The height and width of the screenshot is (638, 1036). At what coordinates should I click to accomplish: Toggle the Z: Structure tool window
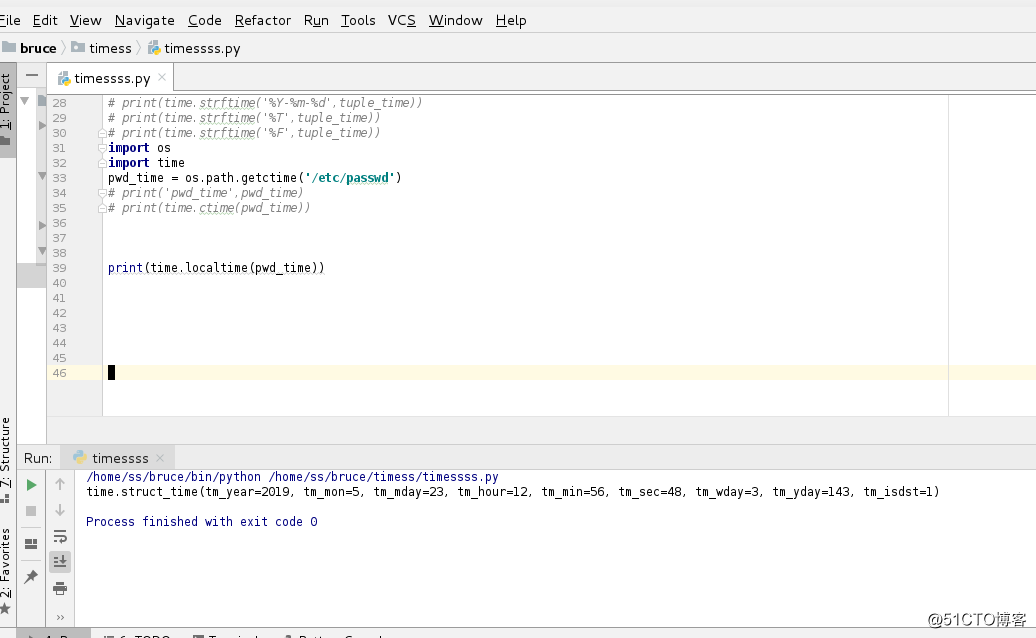(x=7, y=460)
